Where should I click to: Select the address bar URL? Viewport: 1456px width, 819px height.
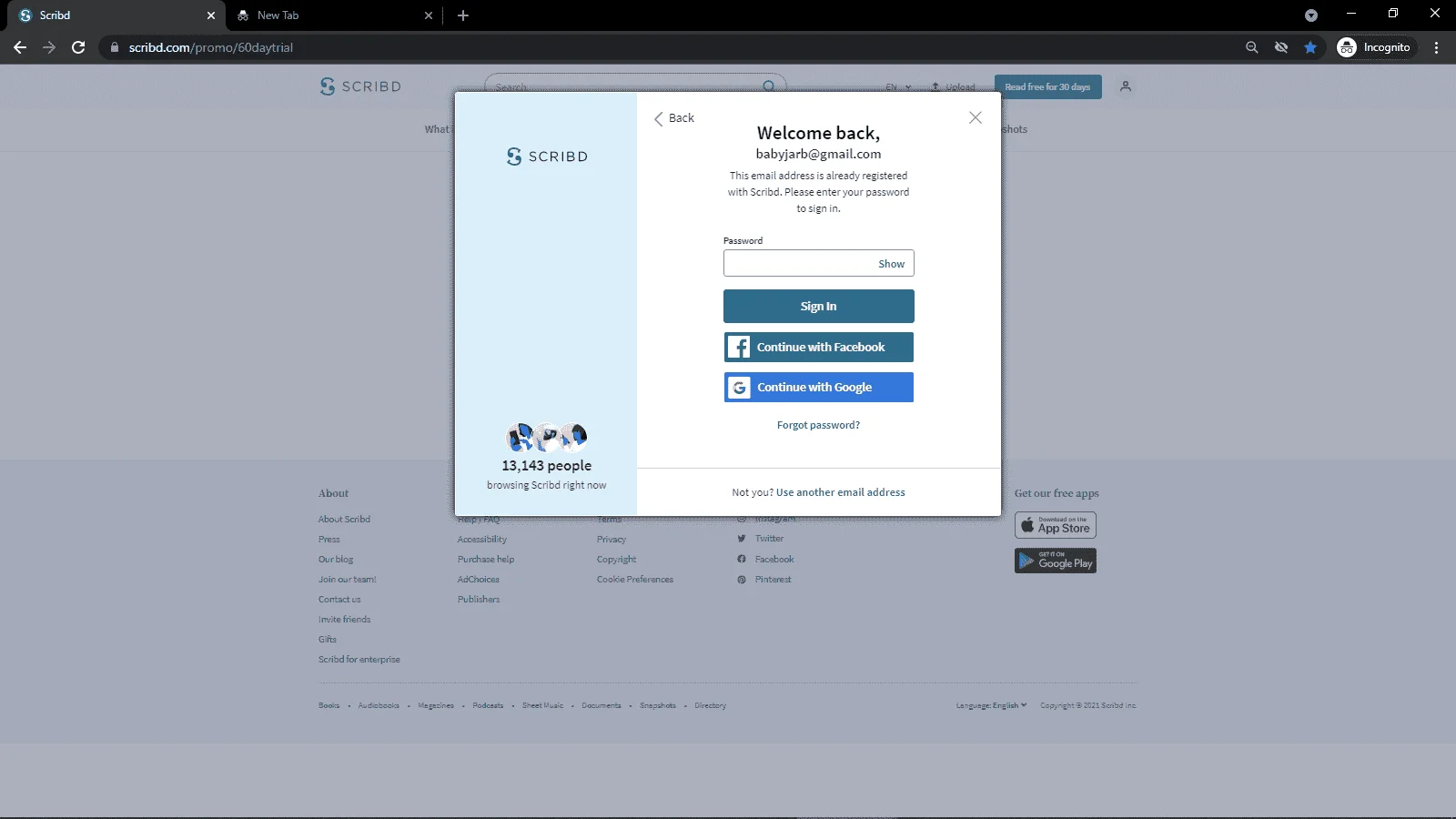211,47
